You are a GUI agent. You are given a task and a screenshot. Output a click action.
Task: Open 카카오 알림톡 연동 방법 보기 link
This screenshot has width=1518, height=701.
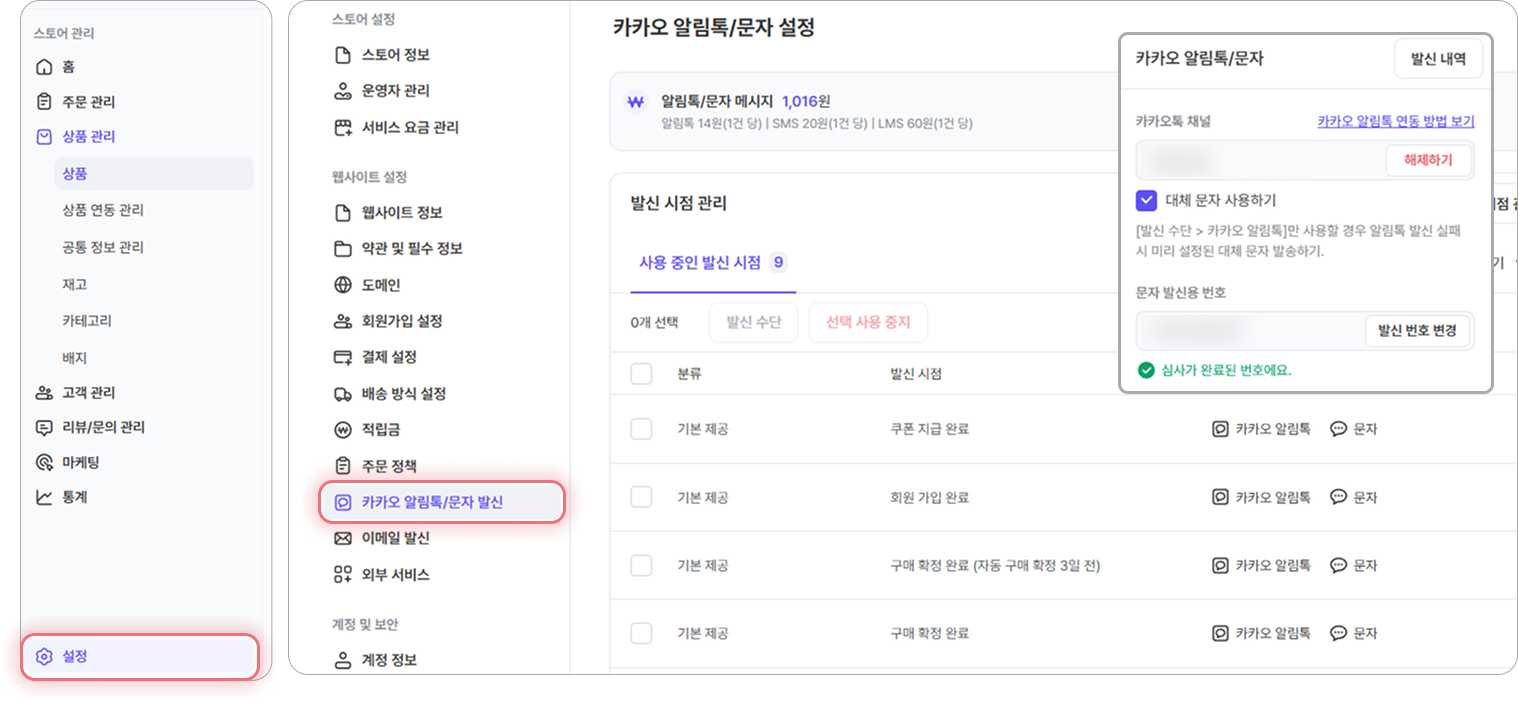point(1395,121)
